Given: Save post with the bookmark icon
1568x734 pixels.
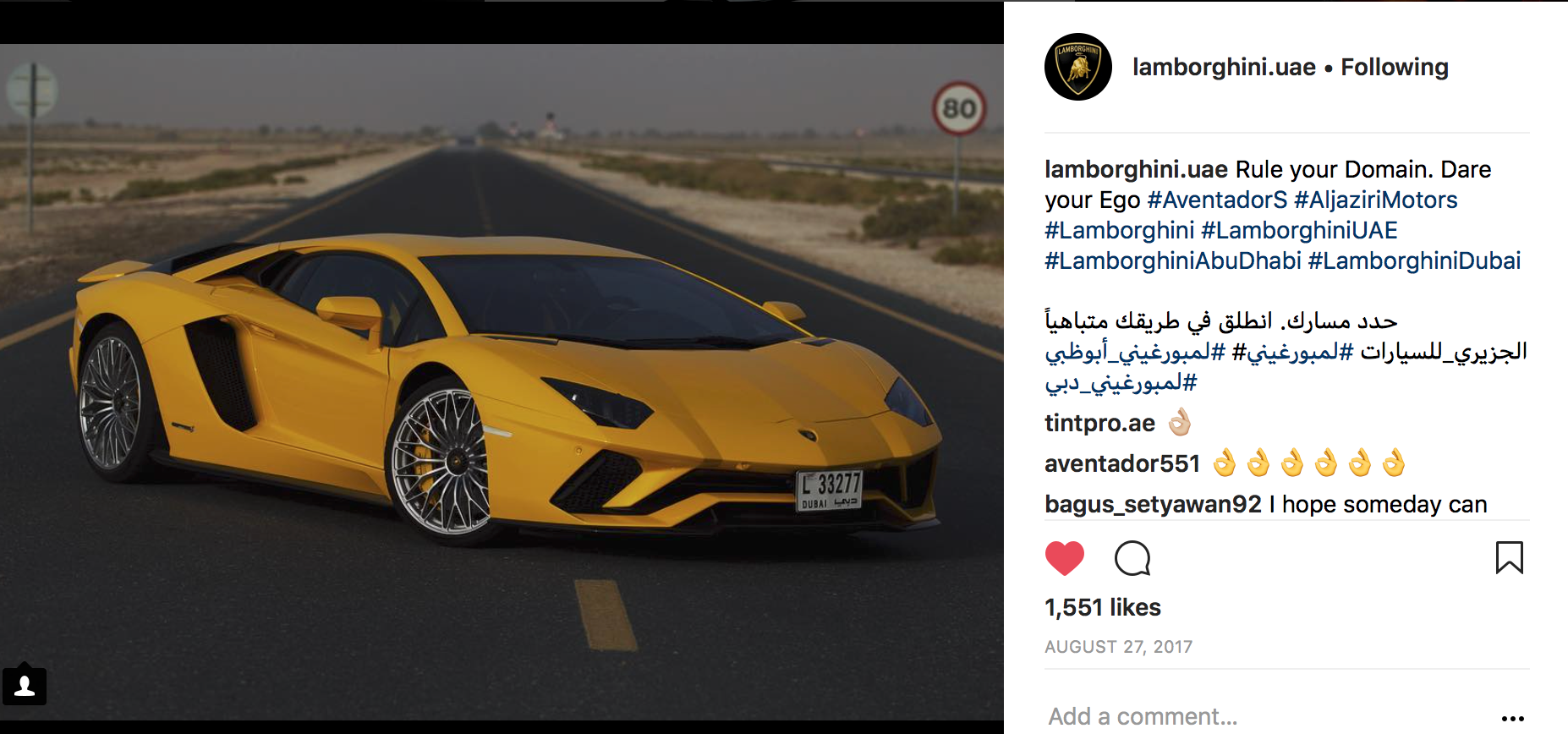Looking at the screenshot, I should coord(1510,558).
